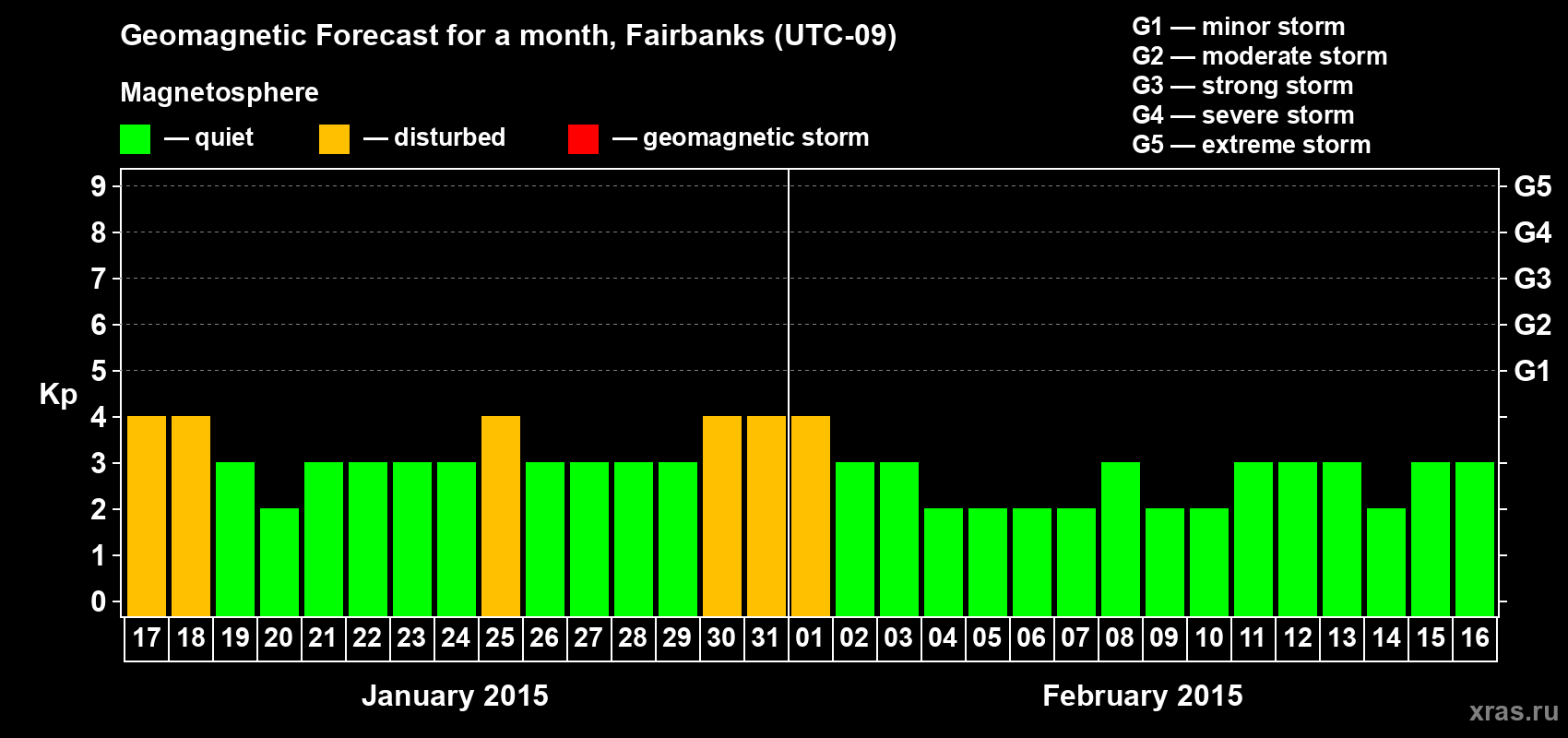
Task: Click the green bar for January 20
Action: pos(279,563)
